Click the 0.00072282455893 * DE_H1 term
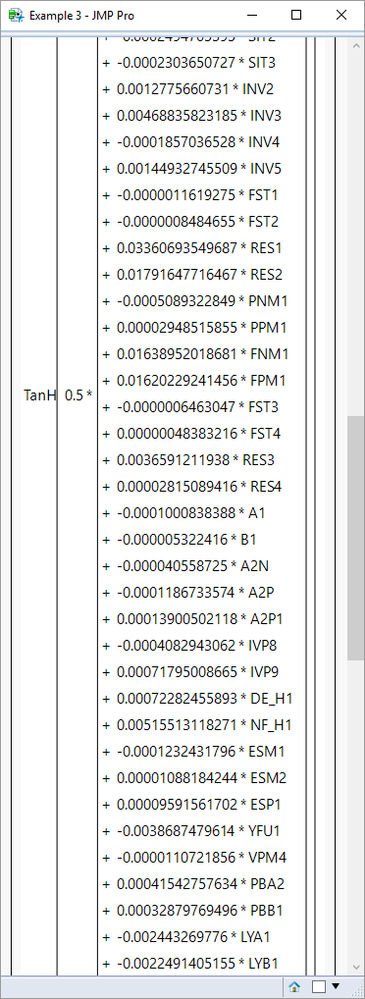This screenshot has width=365, height=999. [204, 699]
